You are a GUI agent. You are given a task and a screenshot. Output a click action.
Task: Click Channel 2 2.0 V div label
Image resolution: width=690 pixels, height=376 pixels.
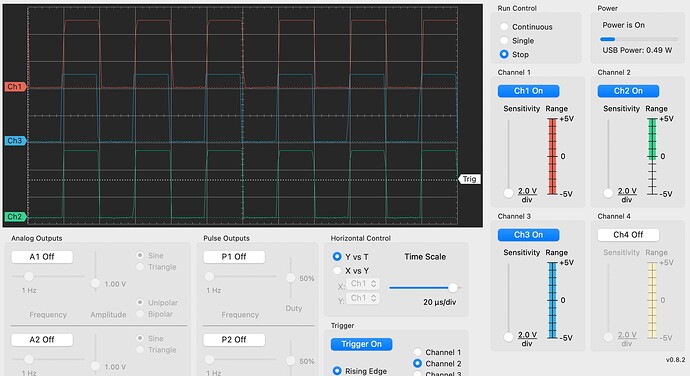tap(627, 195)
